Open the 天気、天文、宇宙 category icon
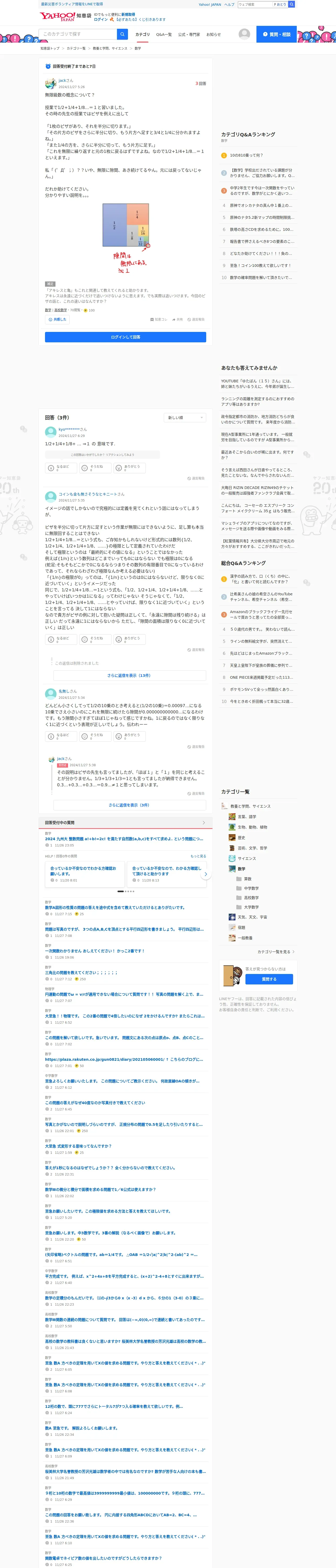The width and height of the screenshot is (336, 1568). pyautogui.click(x=232, y=917)
